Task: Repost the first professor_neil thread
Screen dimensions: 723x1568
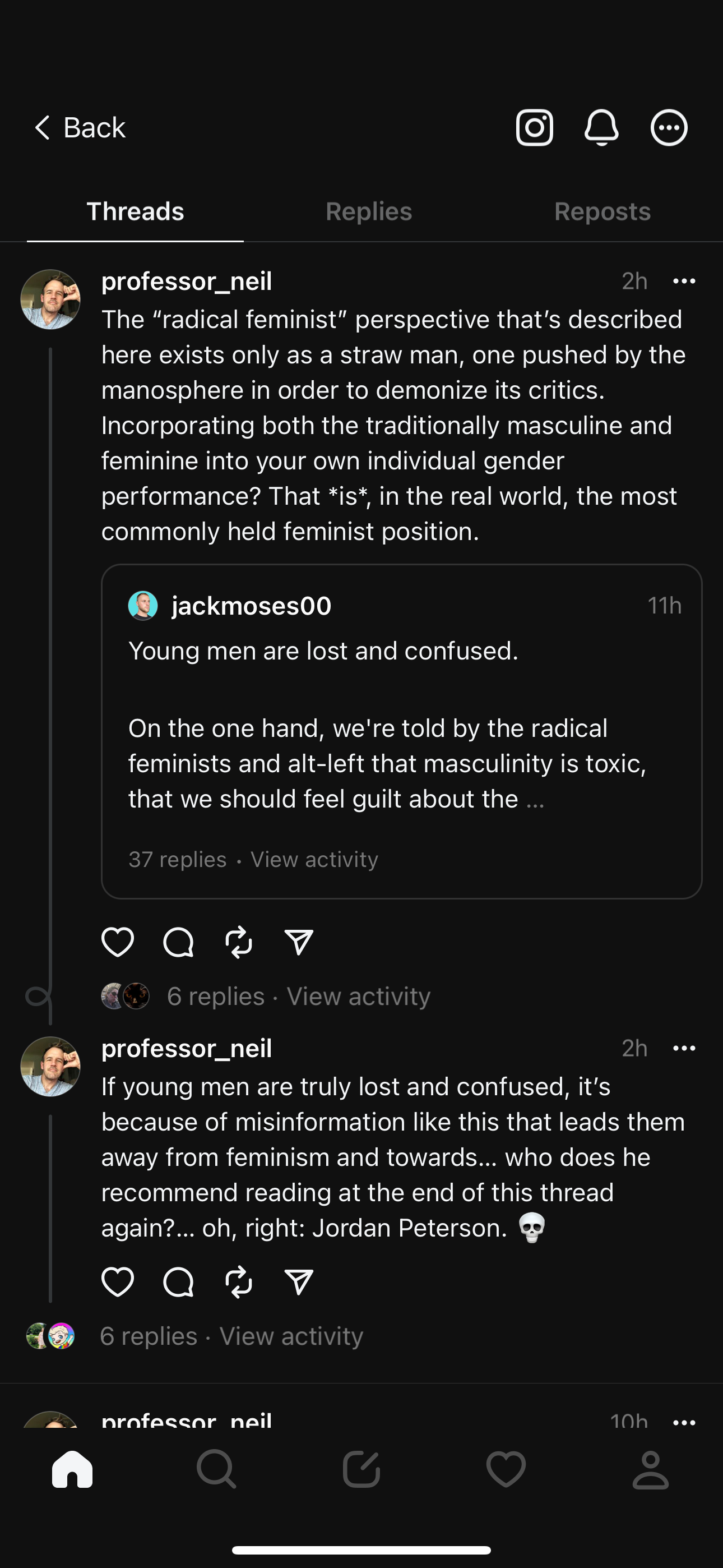Action: click(239, 942)
